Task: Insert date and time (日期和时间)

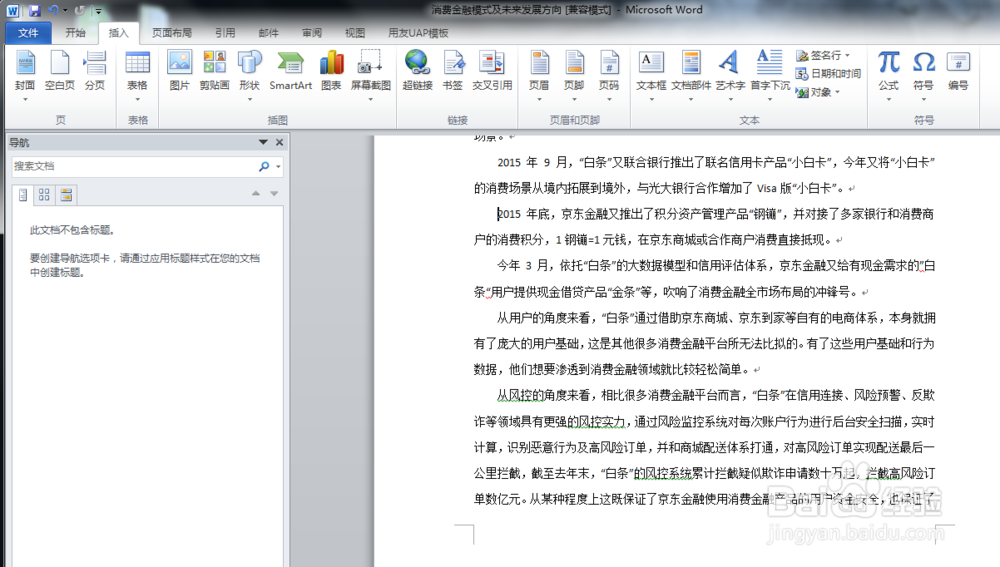Action: click(x=828, y=74)
